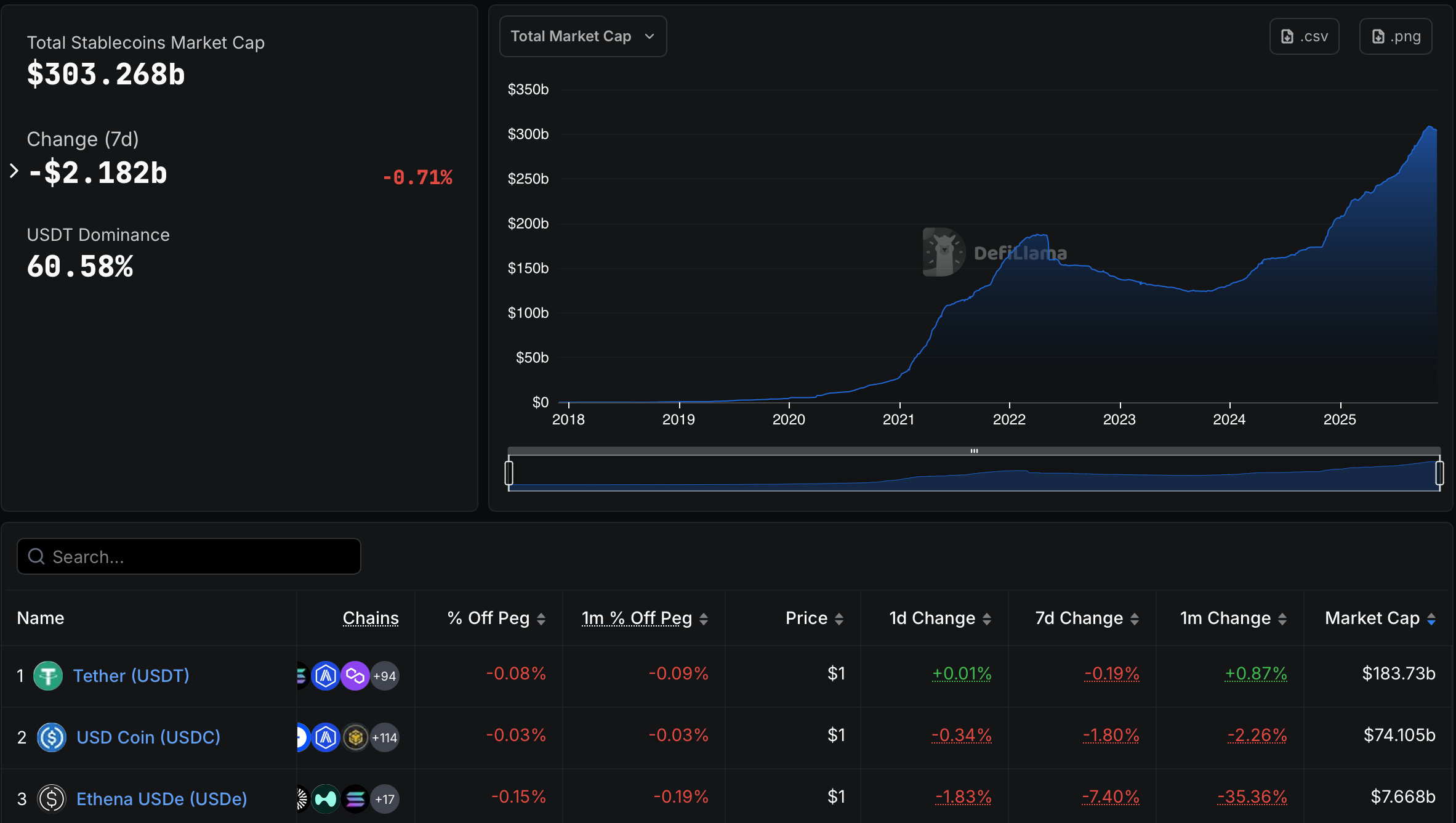This screenshot has width=1456, height=823.
Task: Click the 1m % Off Peg header
Action: [x=637, y=618]
